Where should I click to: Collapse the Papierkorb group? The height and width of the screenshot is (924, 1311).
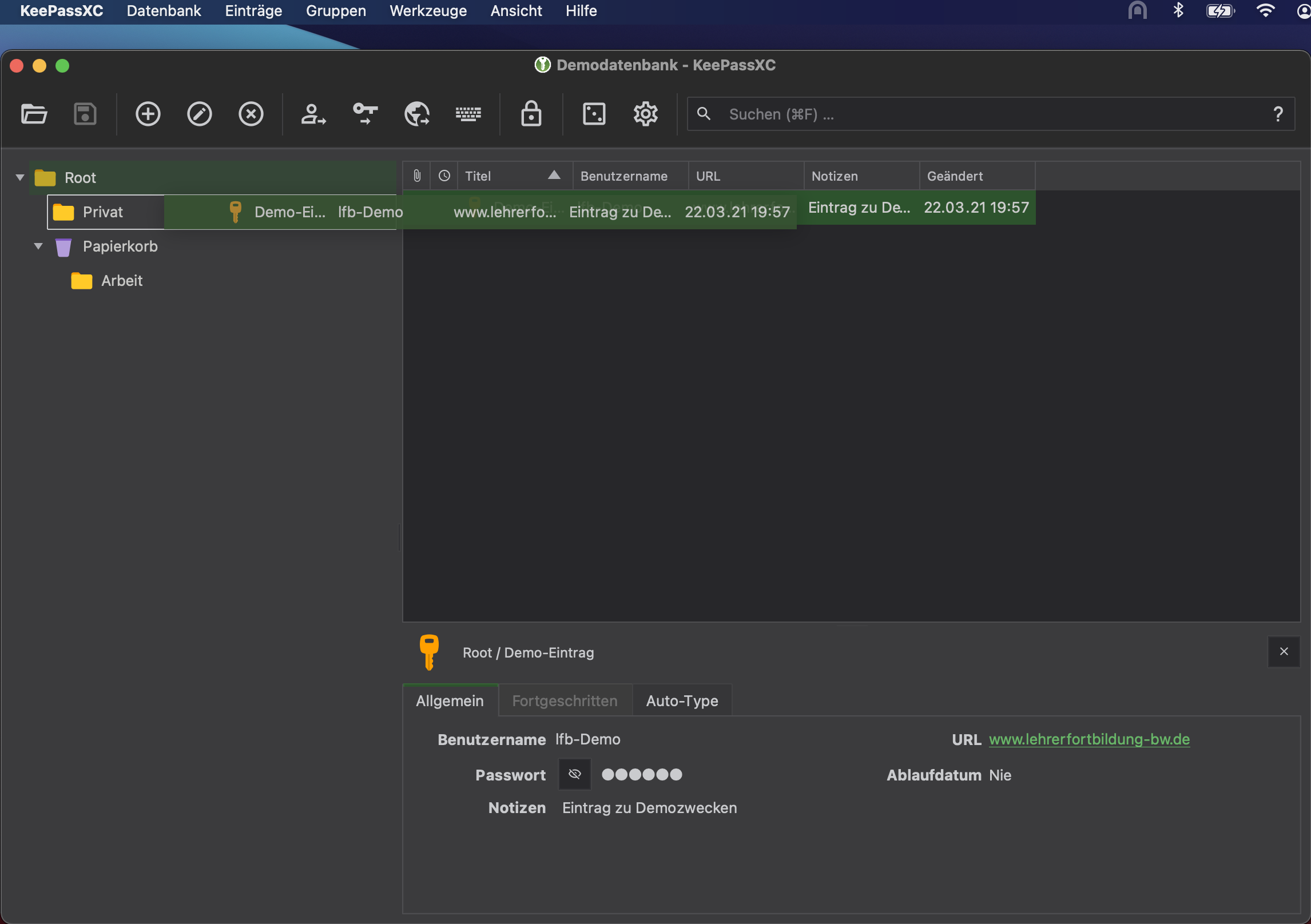38,246
